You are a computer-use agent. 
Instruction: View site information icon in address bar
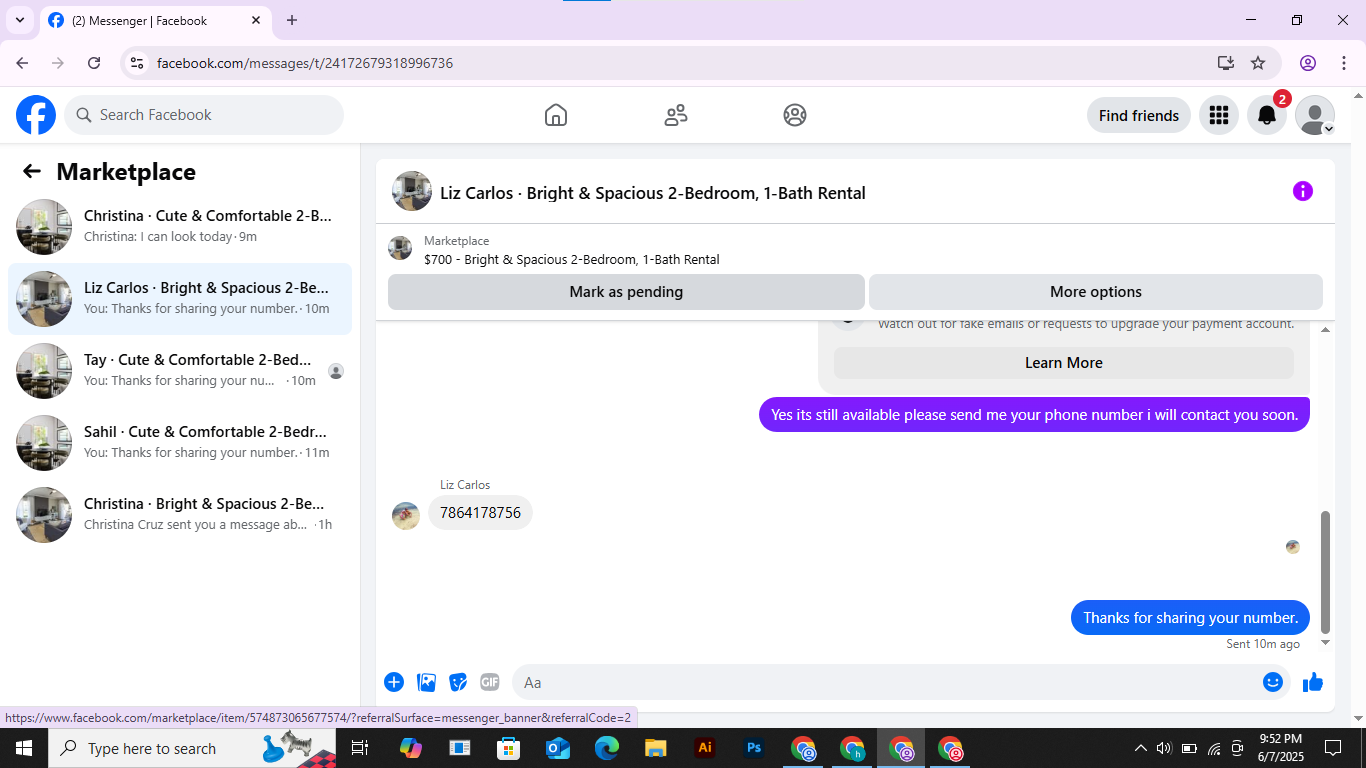138,63
